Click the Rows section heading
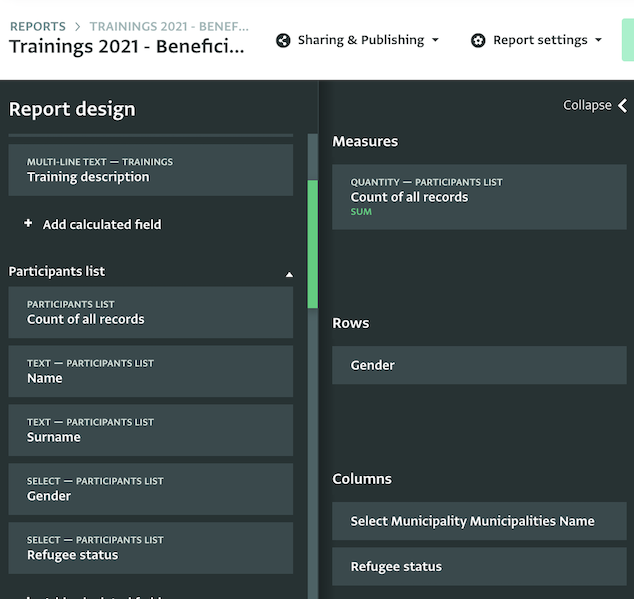The width and height of the screenshot is (634, 599). click(351, 323)
